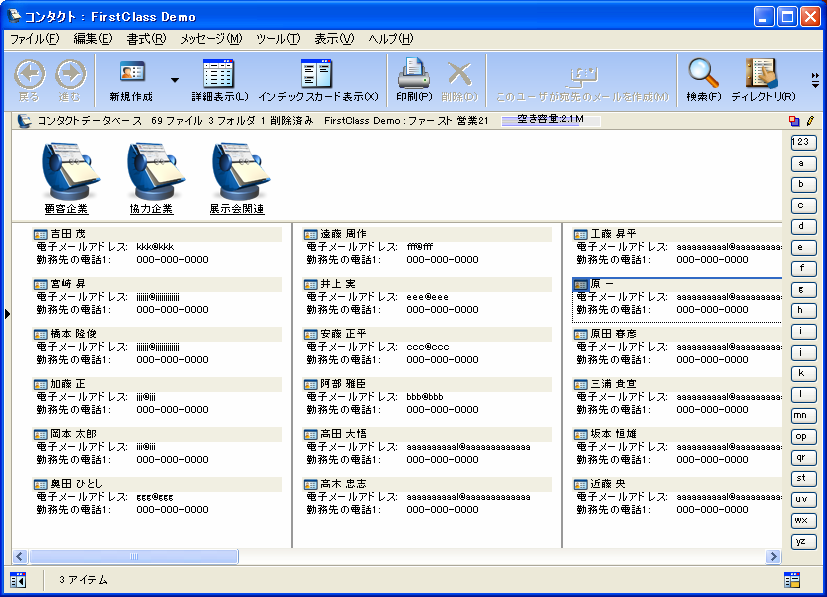Image resolution: width=827 pixels, height=597 pixels.
Task: Select the contact name 橋本 隆俊
Action: (73, 334)
